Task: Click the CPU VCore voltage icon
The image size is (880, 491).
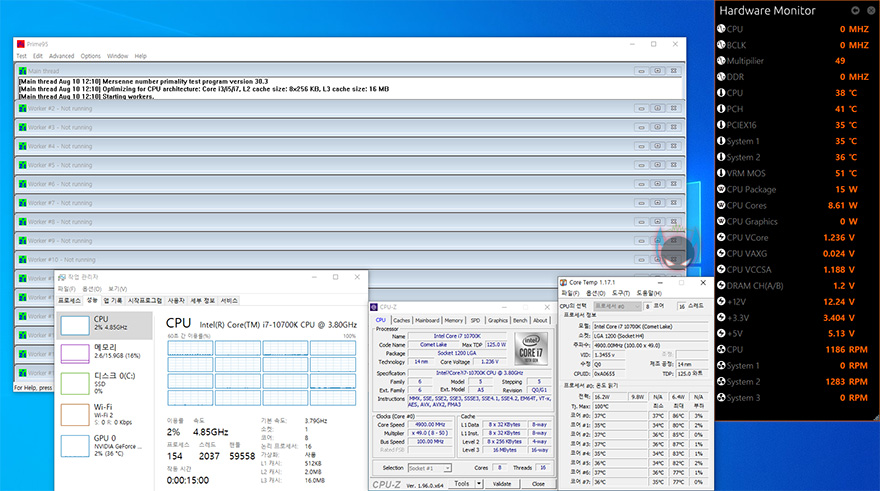Action: tap(721, 237)
